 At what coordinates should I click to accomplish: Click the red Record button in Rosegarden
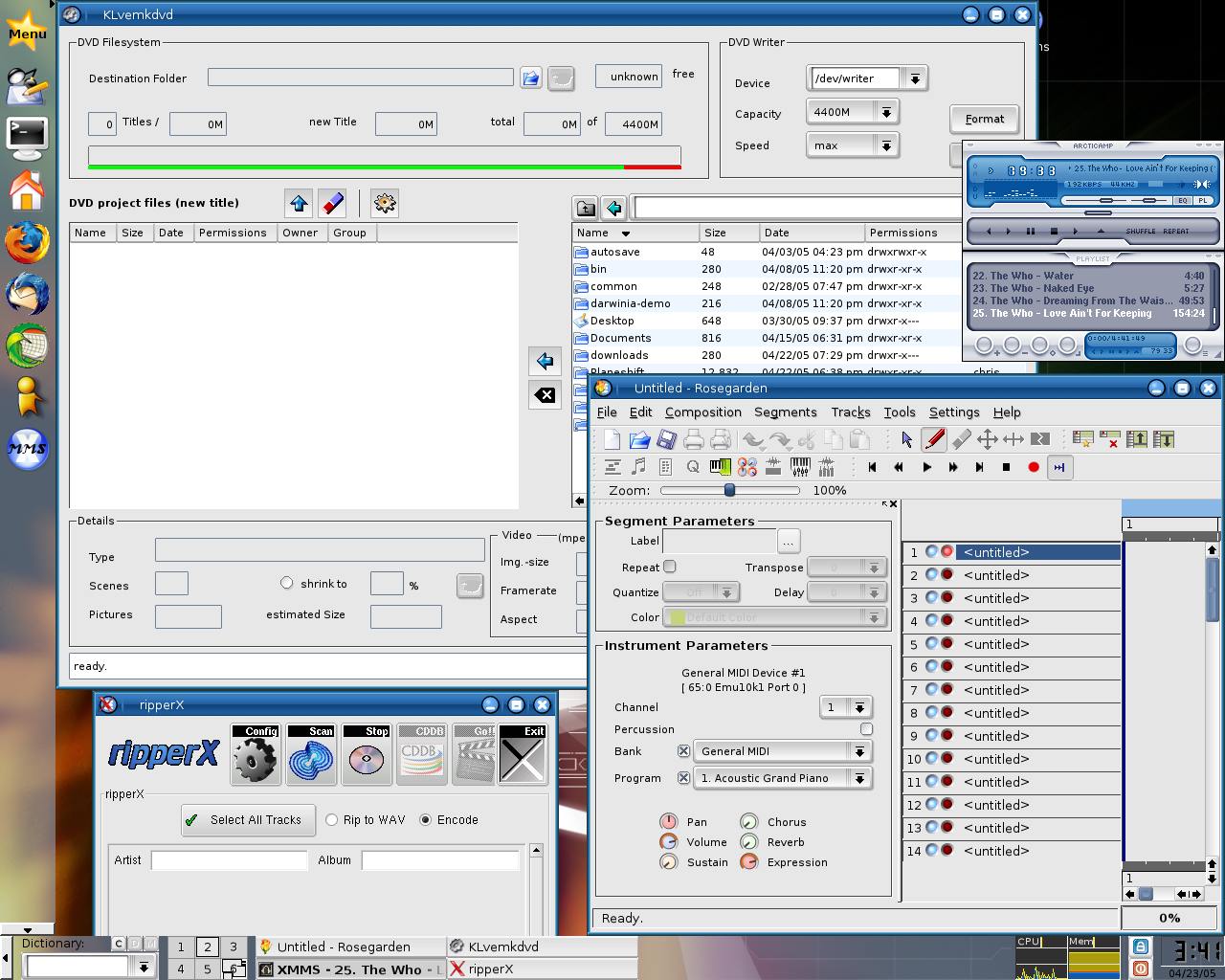click(1034, 467)
